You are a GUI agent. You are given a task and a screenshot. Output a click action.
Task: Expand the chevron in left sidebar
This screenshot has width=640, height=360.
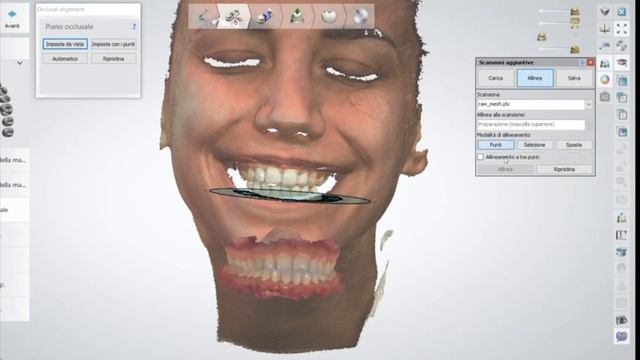pyautogui.click(x=20, y=63)
